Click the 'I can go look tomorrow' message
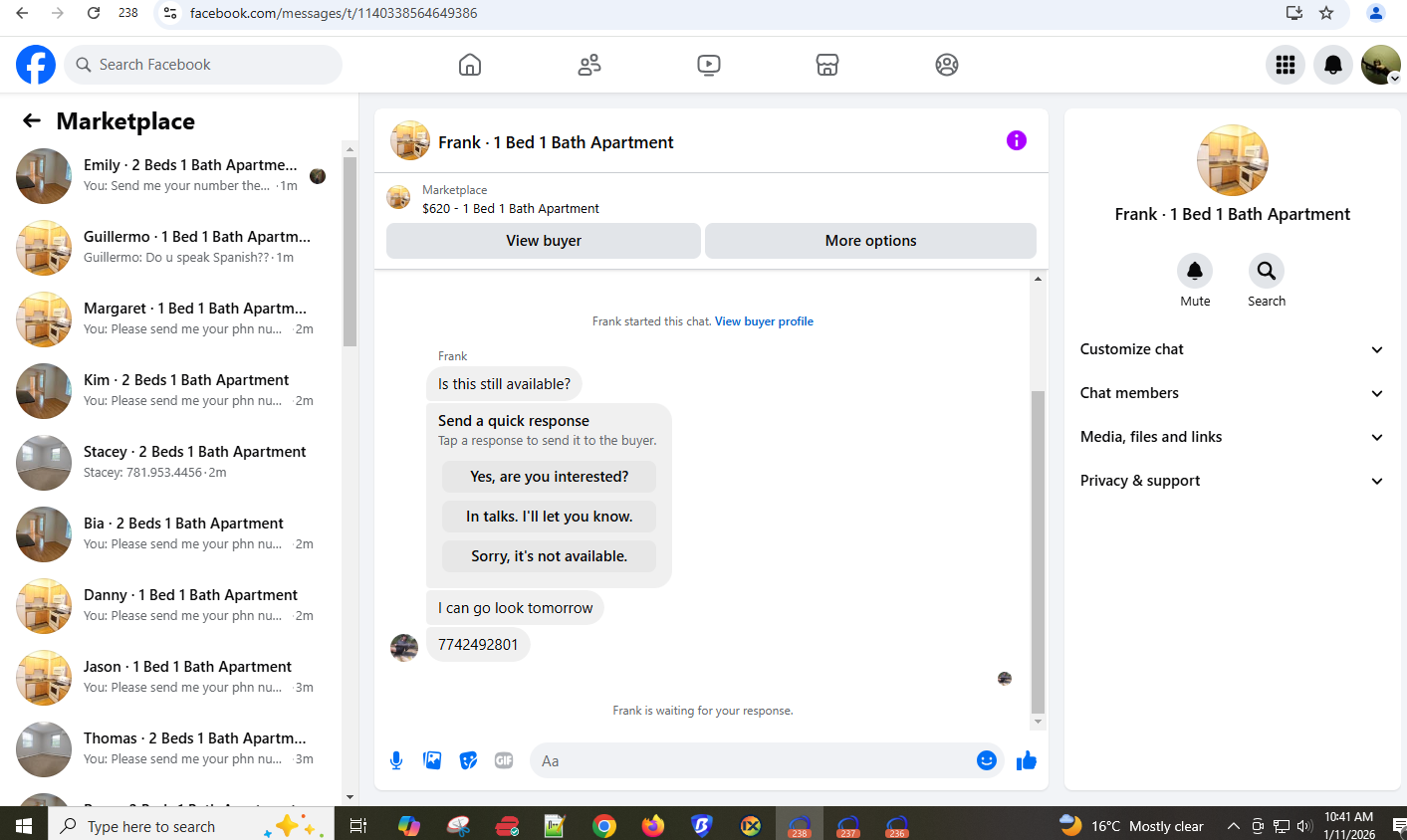 [x=515, y=608]
